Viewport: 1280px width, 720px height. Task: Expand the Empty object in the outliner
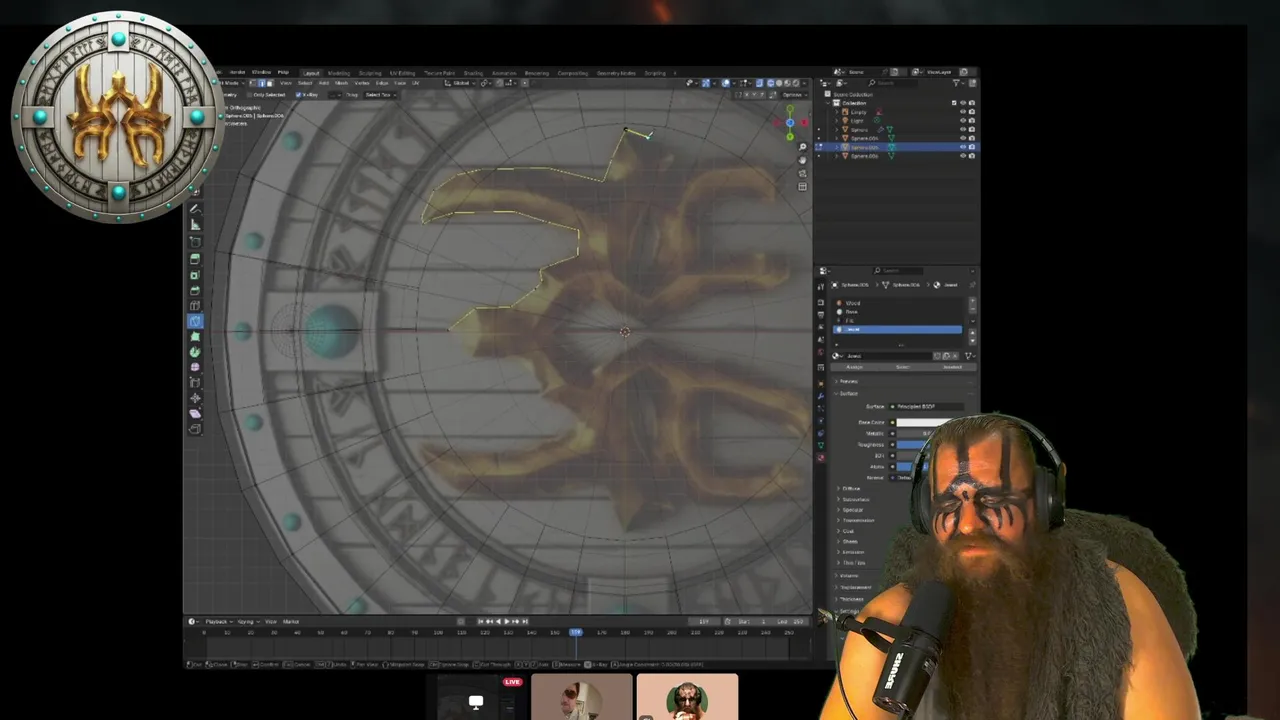click(x=837, y=111)
